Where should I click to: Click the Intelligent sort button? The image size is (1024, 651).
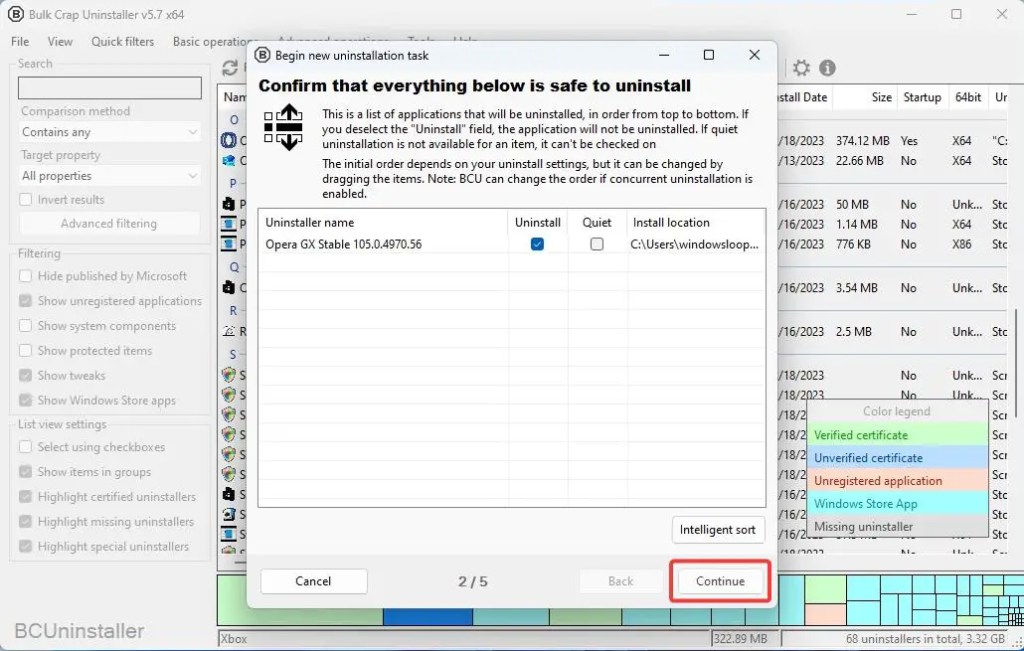pos(718,530)
